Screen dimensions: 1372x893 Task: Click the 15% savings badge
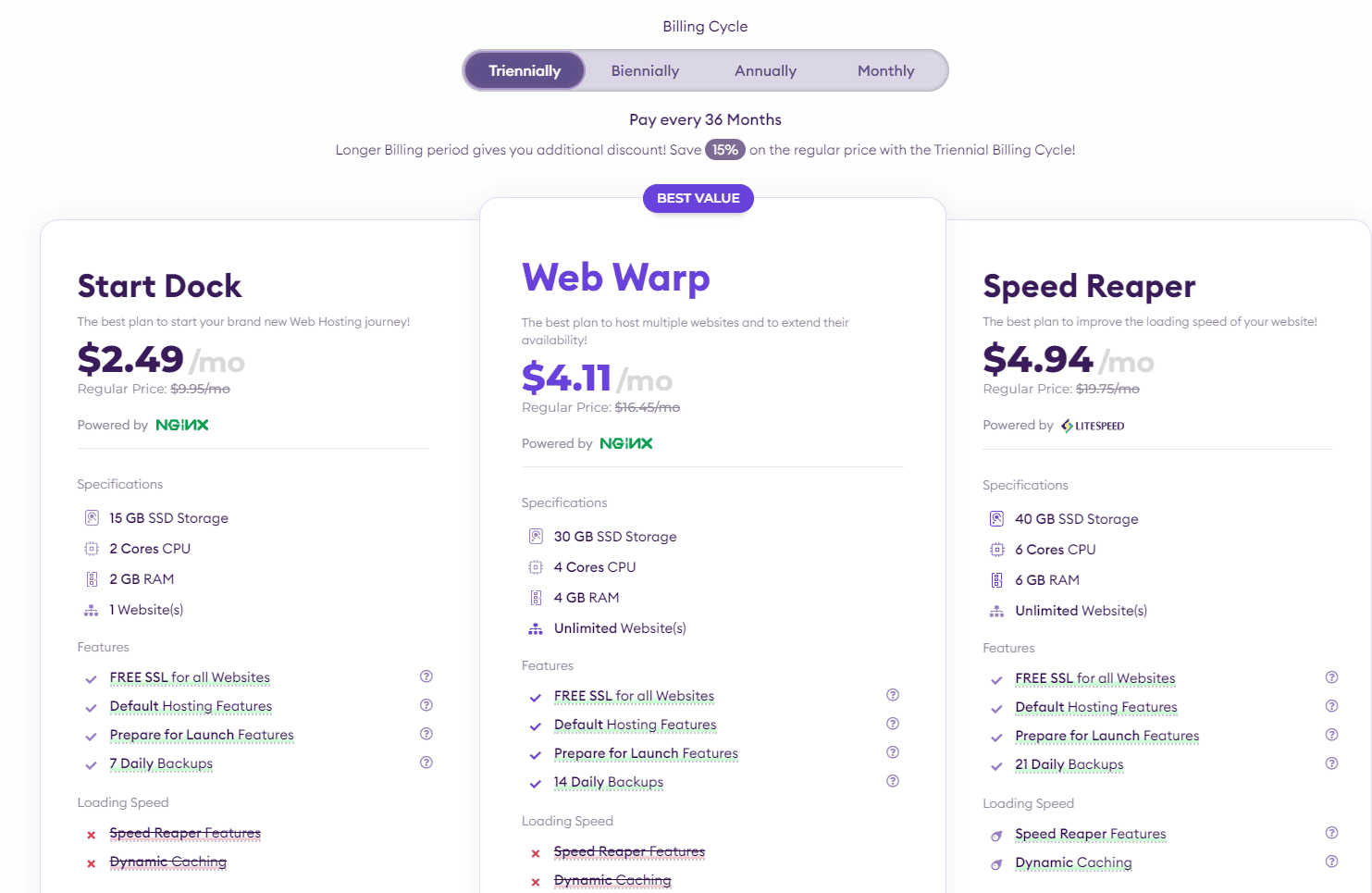pyautogui.click(x=725, y=150)
